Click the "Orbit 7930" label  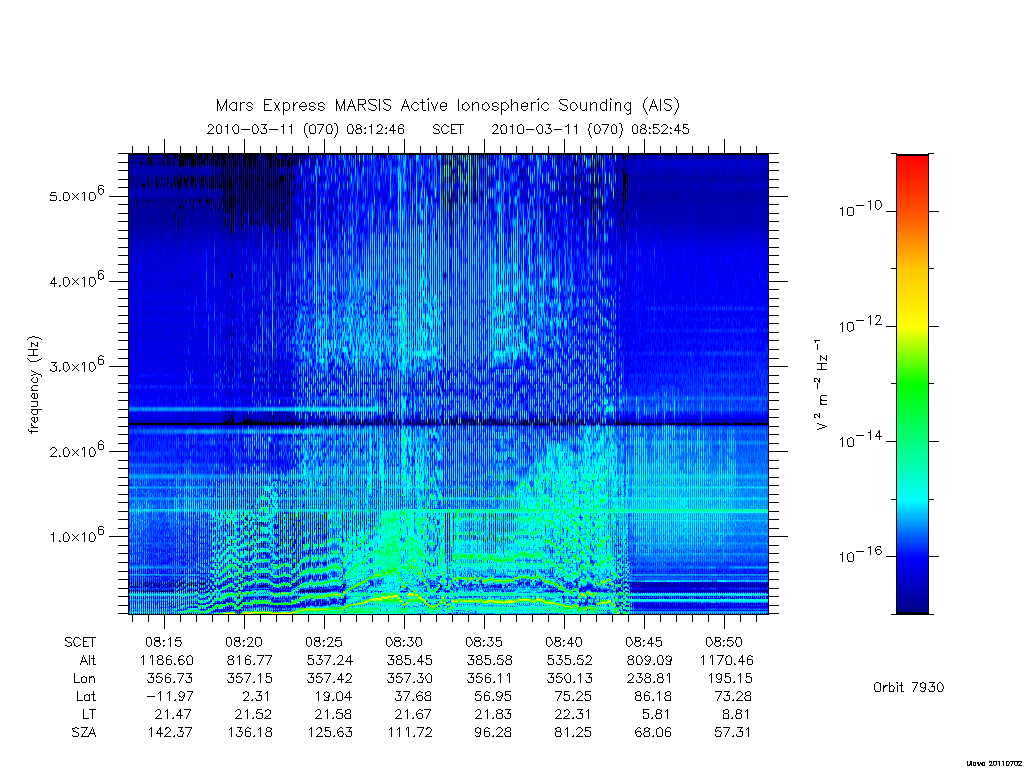[908, 687]
